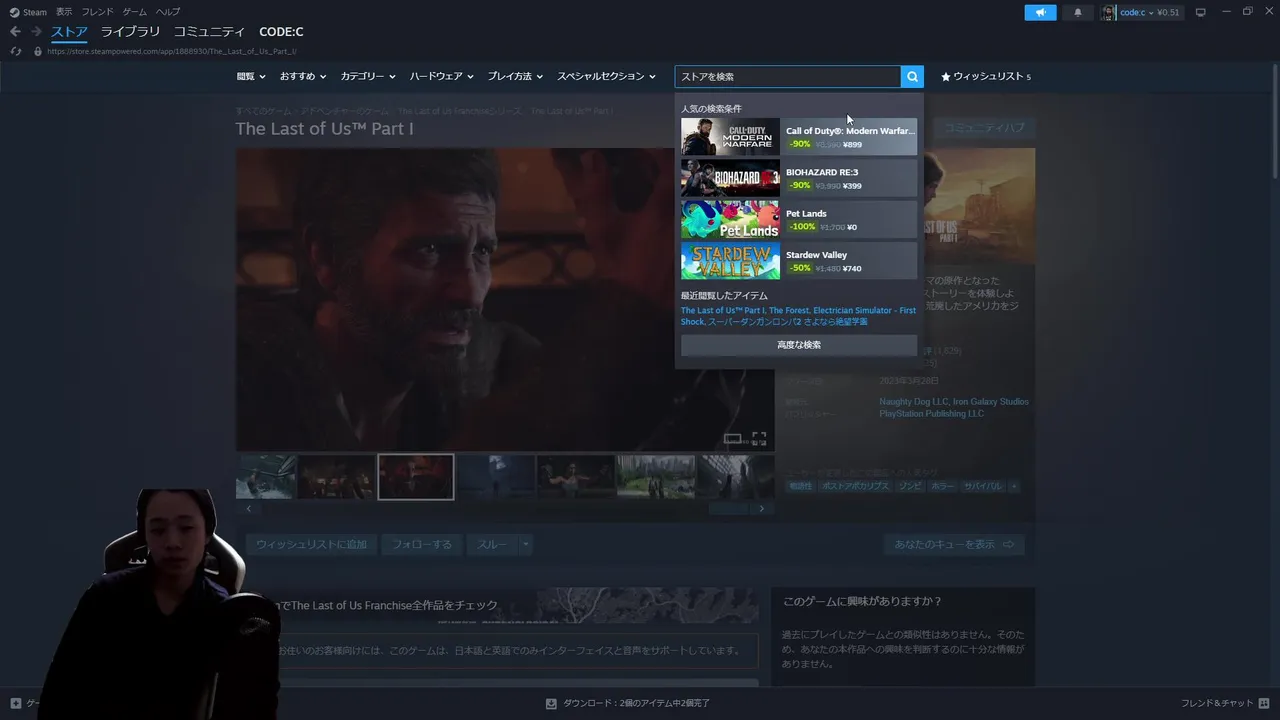This screenshot has height=720, width=1280.
Task: Open the コミュニティハブ button
Action: (x=985, y=128)
